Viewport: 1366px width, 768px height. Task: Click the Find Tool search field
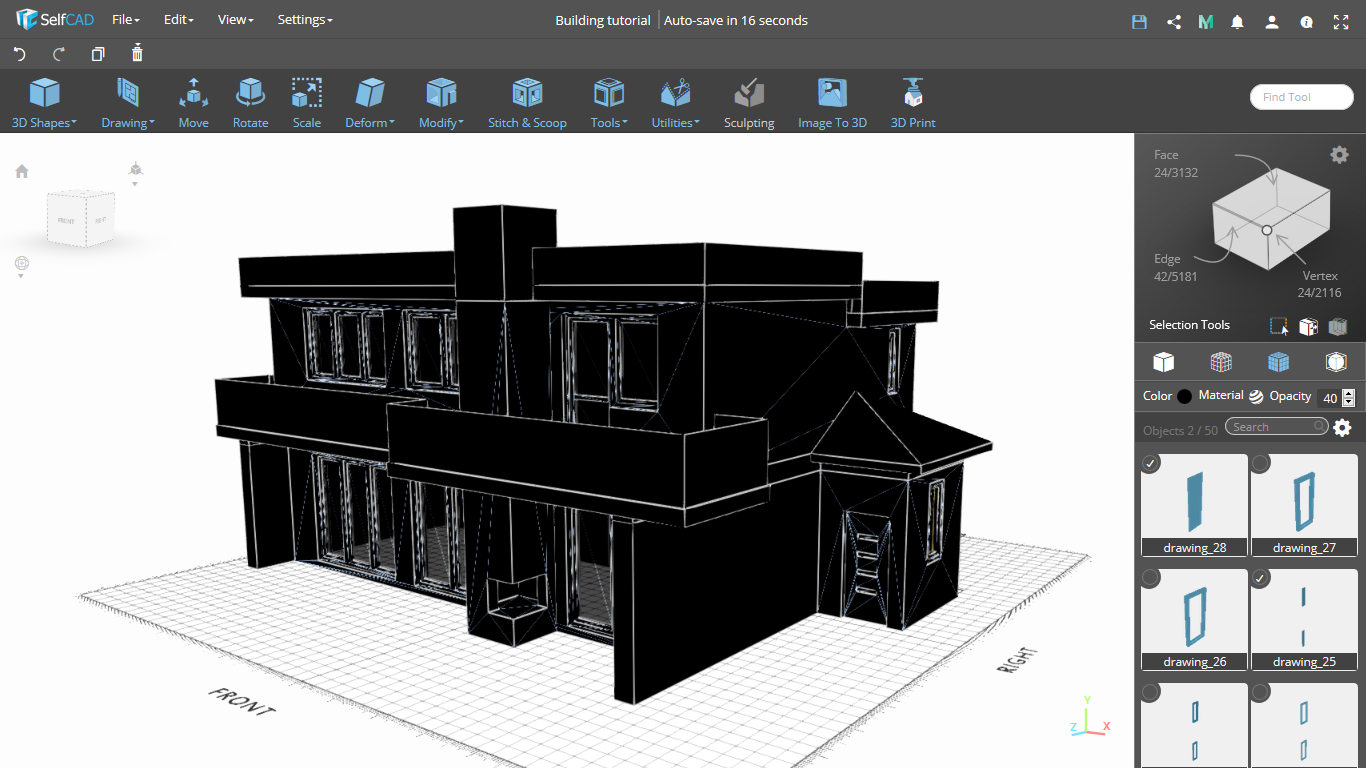point(1301,97)
